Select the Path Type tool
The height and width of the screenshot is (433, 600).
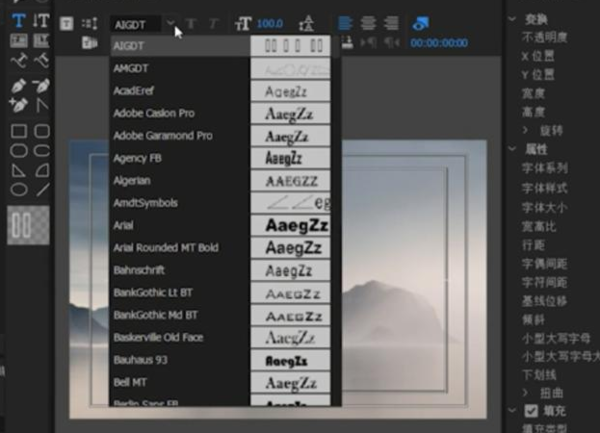[x=18, y=60]
